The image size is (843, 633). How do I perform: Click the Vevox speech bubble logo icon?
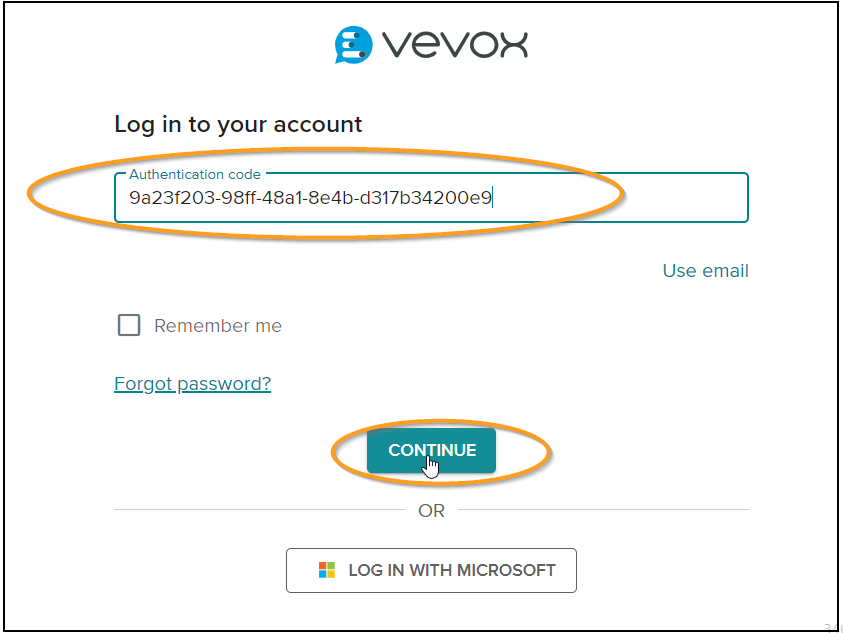(353, 45)
